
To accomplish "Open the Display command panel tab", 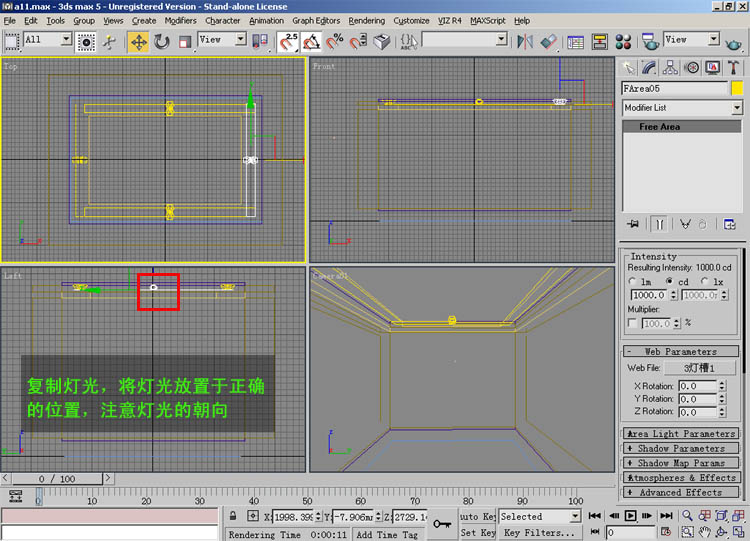I will [712, 68].
